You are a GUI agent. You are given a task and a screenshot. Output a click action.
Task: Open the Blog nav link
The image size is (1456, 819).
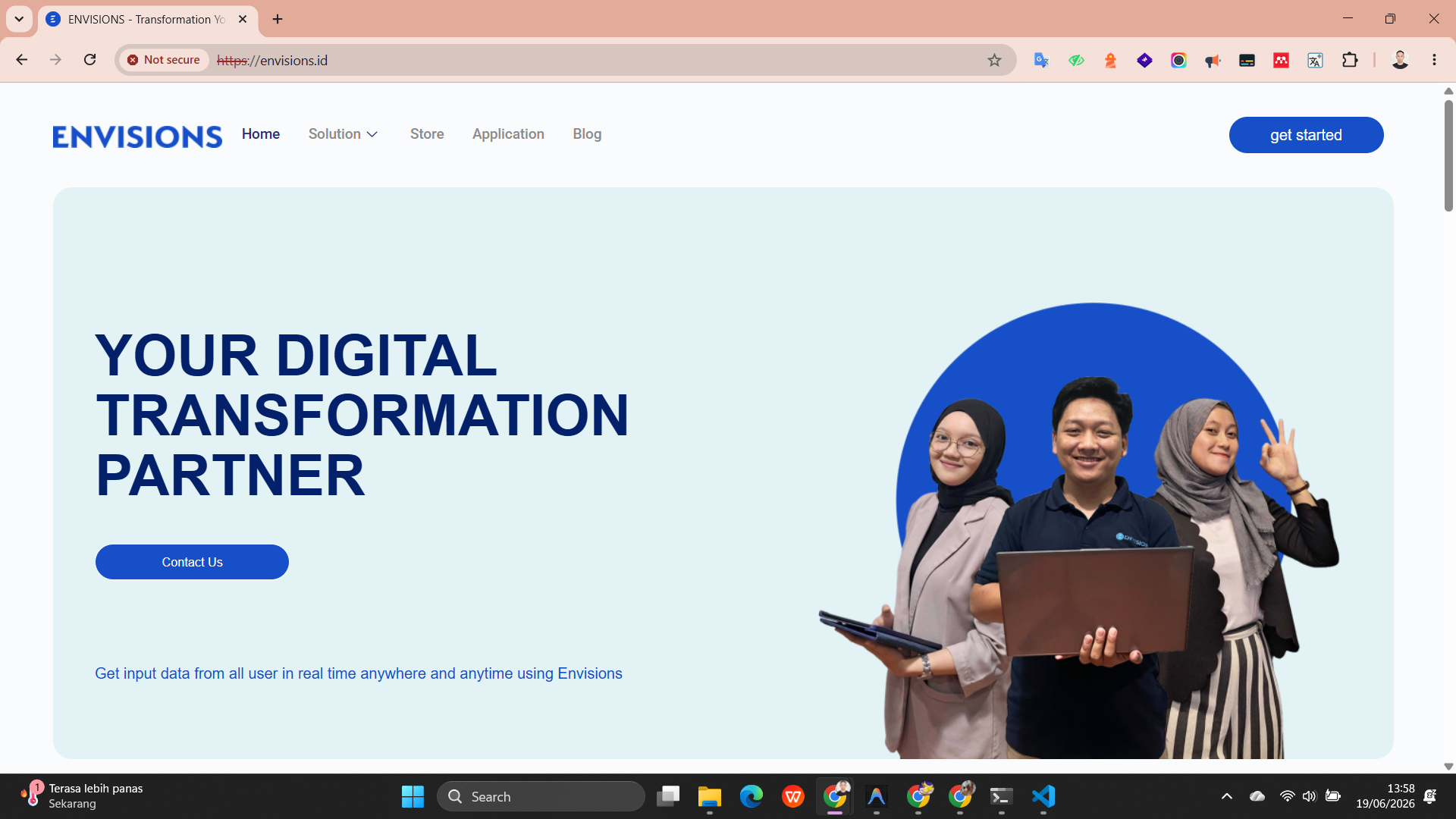tap(587, 134)
